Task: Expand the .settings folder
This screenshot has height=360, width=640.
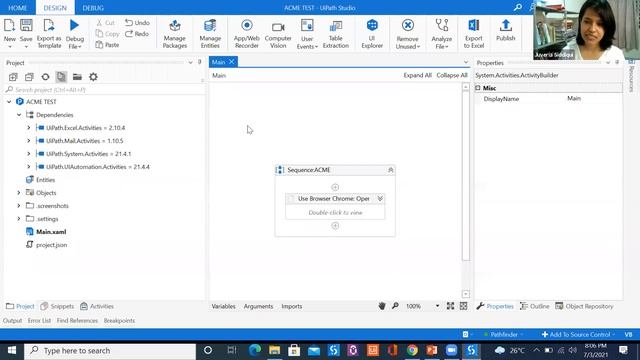Action: (19, 219)
